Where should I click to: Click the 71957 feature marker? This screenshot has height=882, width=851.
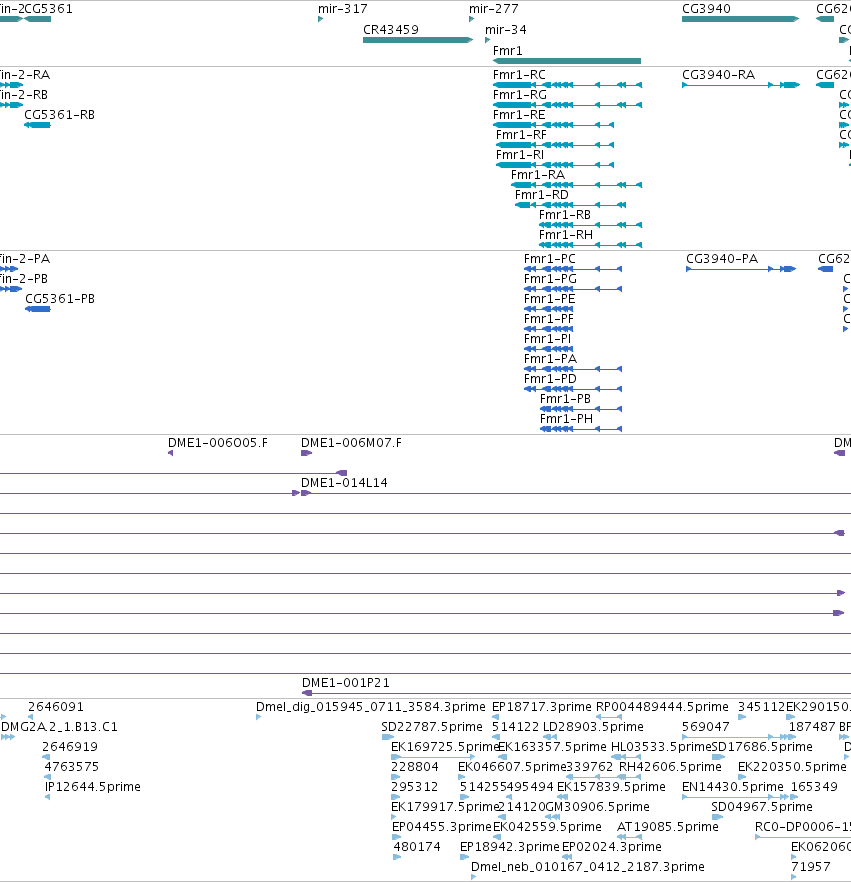tap(794, 877)
